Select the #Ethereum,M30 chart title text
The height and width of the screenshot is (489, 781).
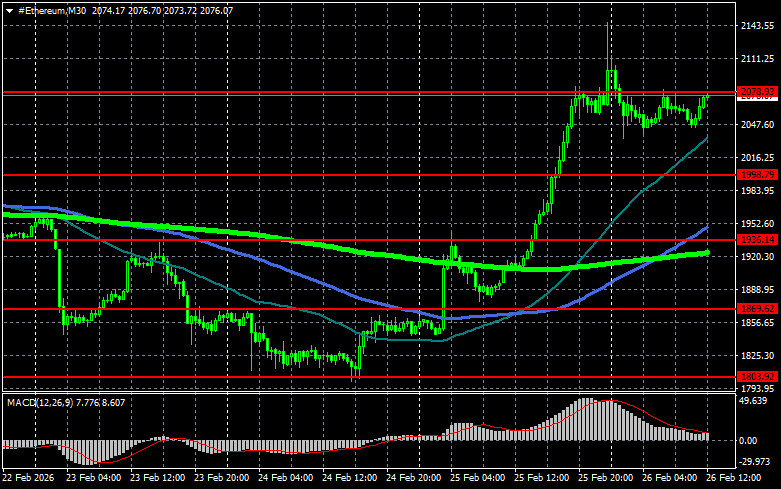pos(52,10)
